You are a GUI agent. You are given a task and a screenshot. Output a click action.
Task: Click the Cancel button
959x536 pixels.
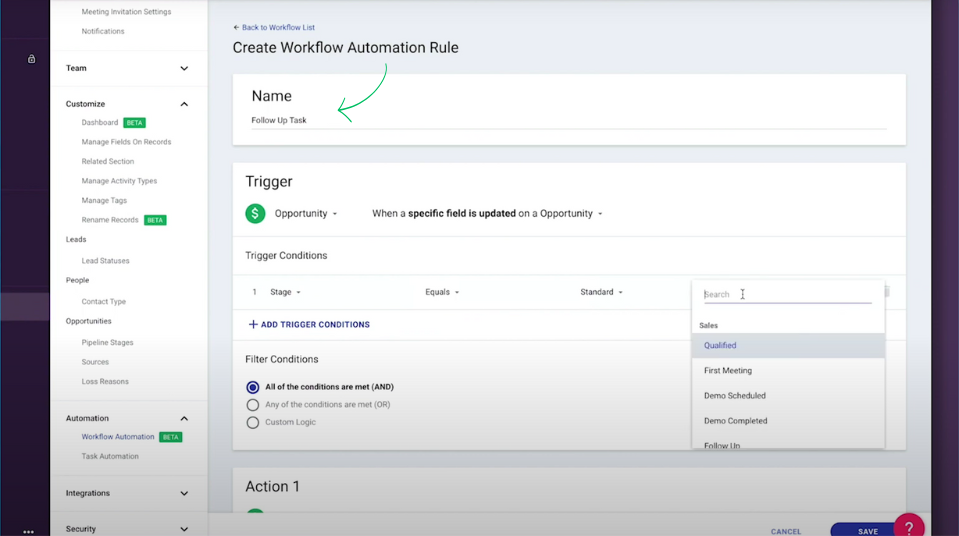786,531
